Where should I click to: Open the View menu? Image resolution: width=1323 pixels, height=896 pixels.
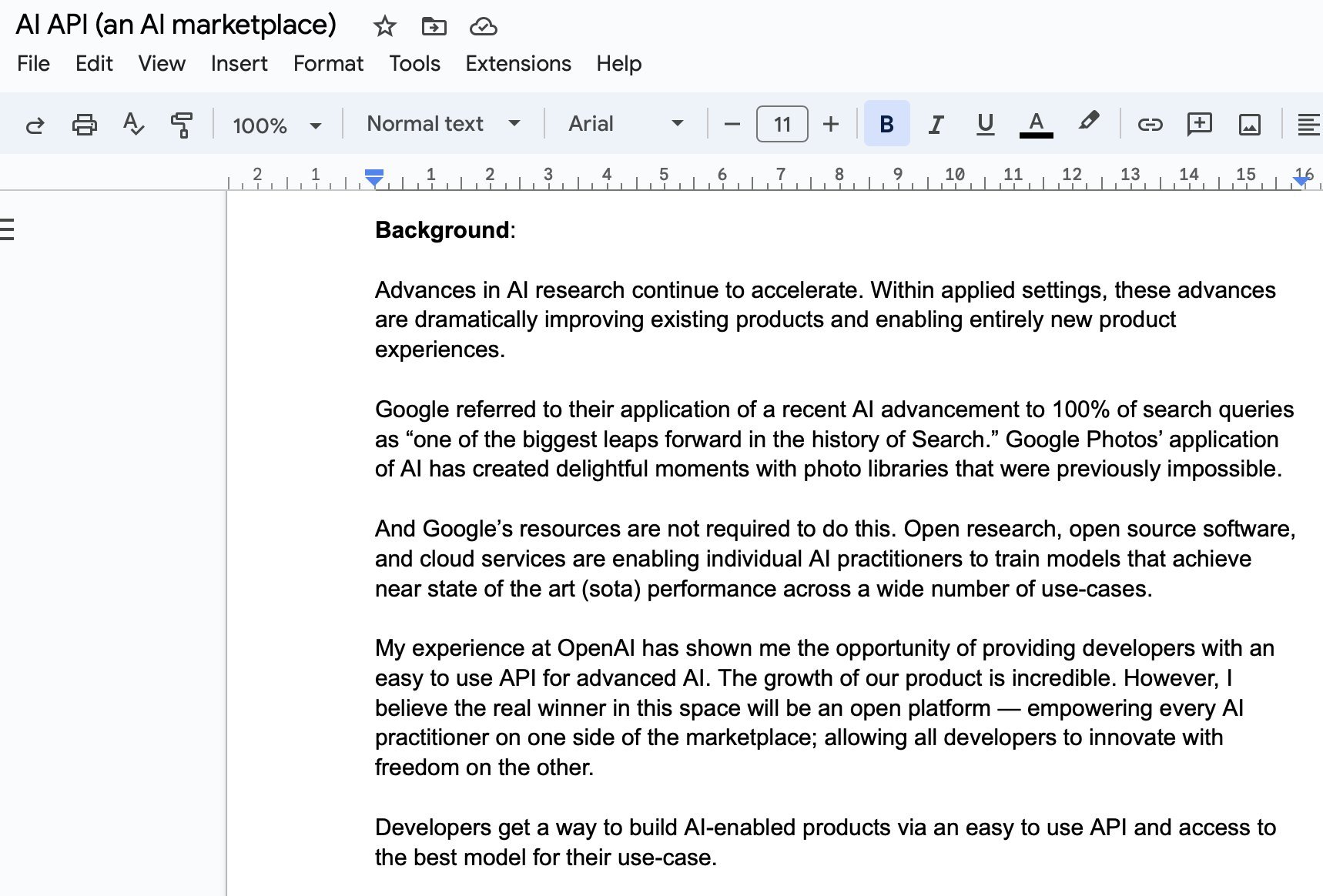tap(162, 64)
